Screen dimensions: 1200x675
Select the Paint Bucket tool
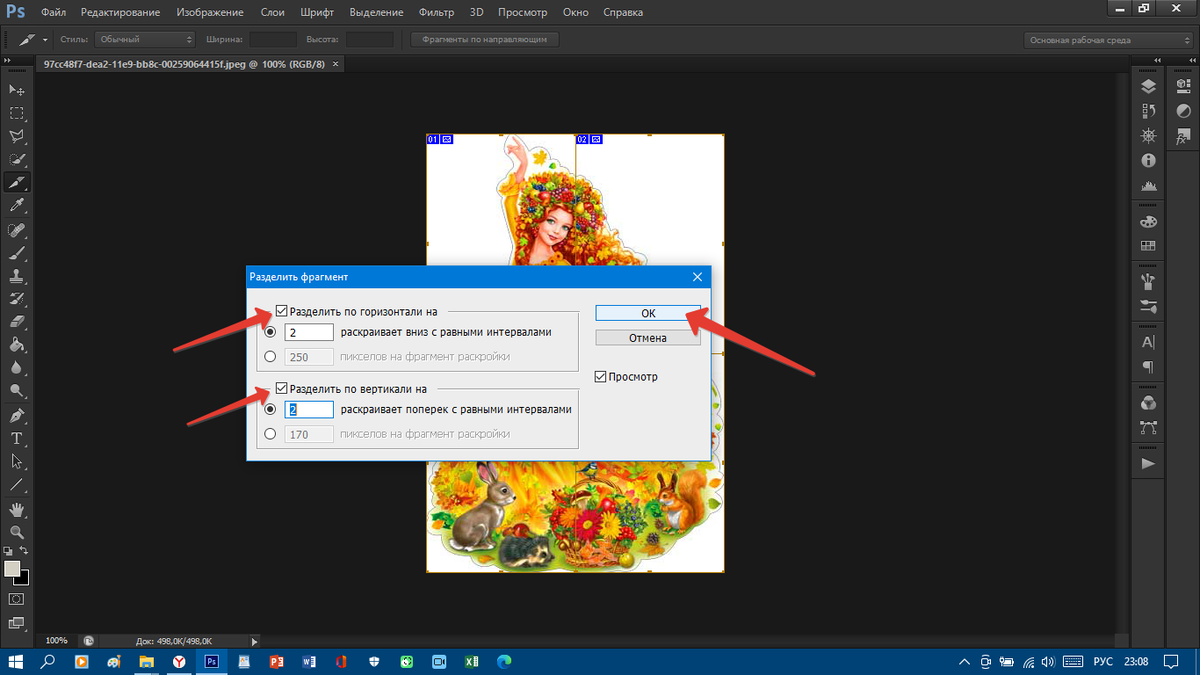pyautogui.click(x=17, y=345)
